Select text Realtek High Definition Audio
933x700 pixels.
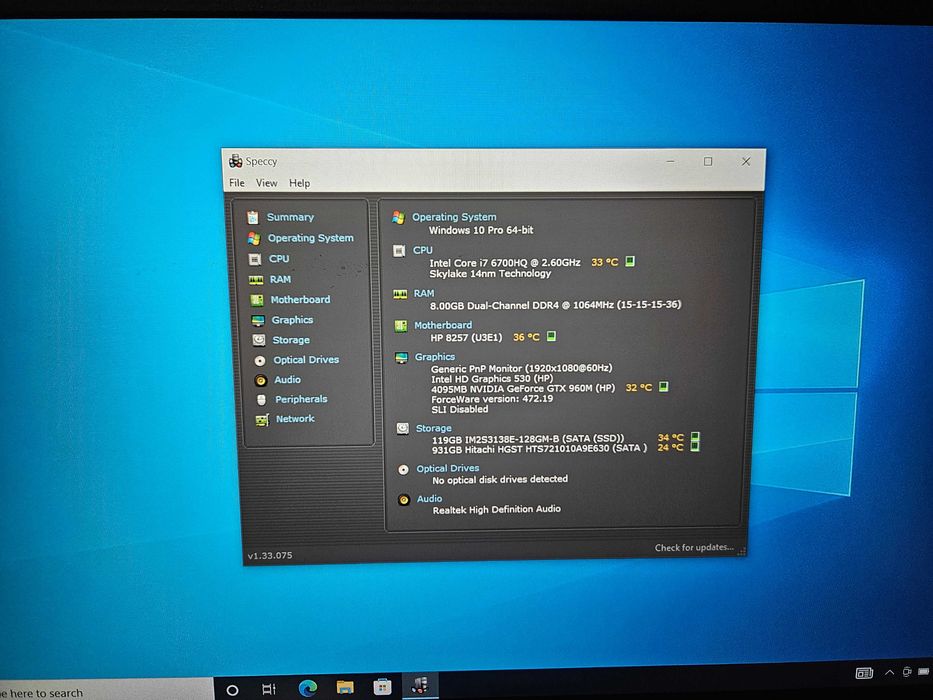[496, 510]
